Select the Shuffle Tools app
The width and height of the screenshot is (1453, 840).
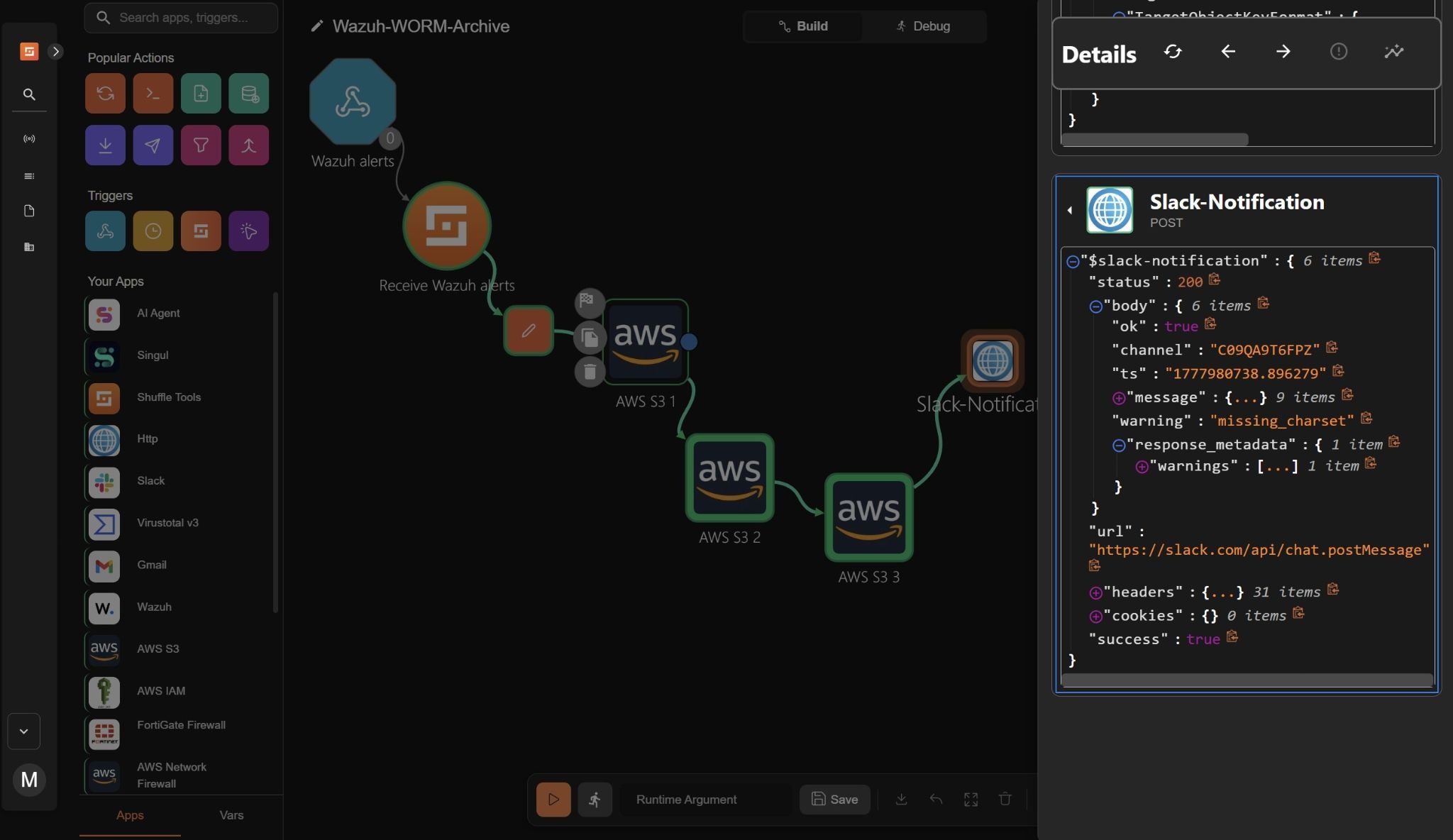(x=177, y=397)
